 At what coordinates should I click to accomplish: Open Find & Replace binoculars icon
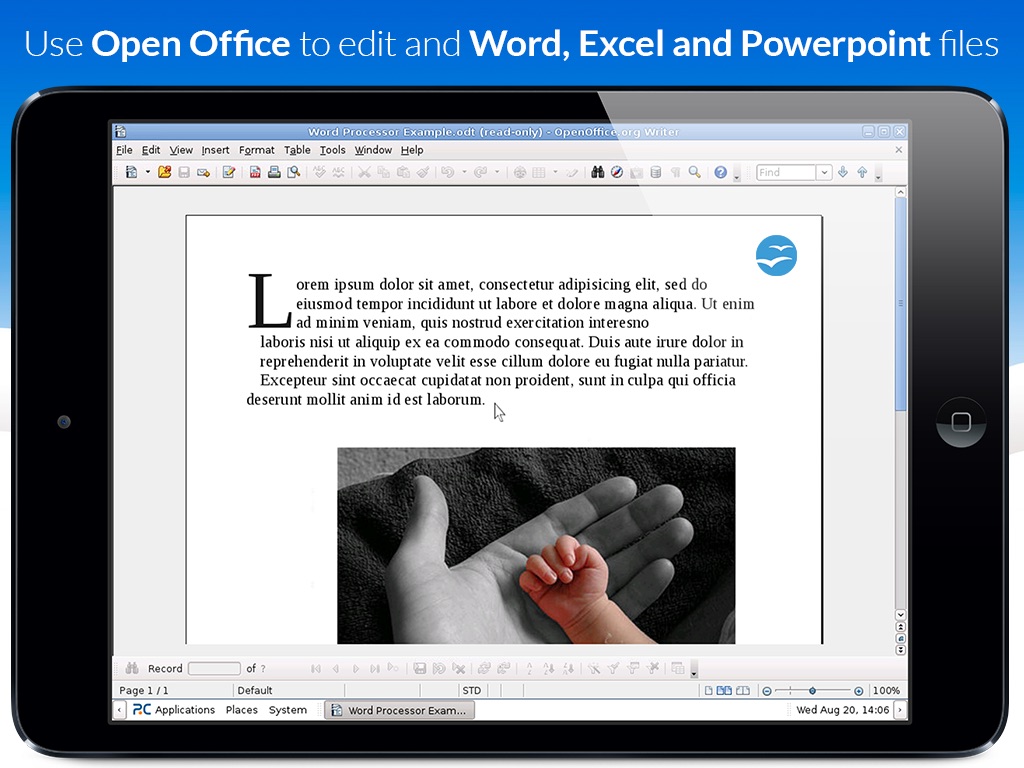pyautogui.click(x=597, y=172)
